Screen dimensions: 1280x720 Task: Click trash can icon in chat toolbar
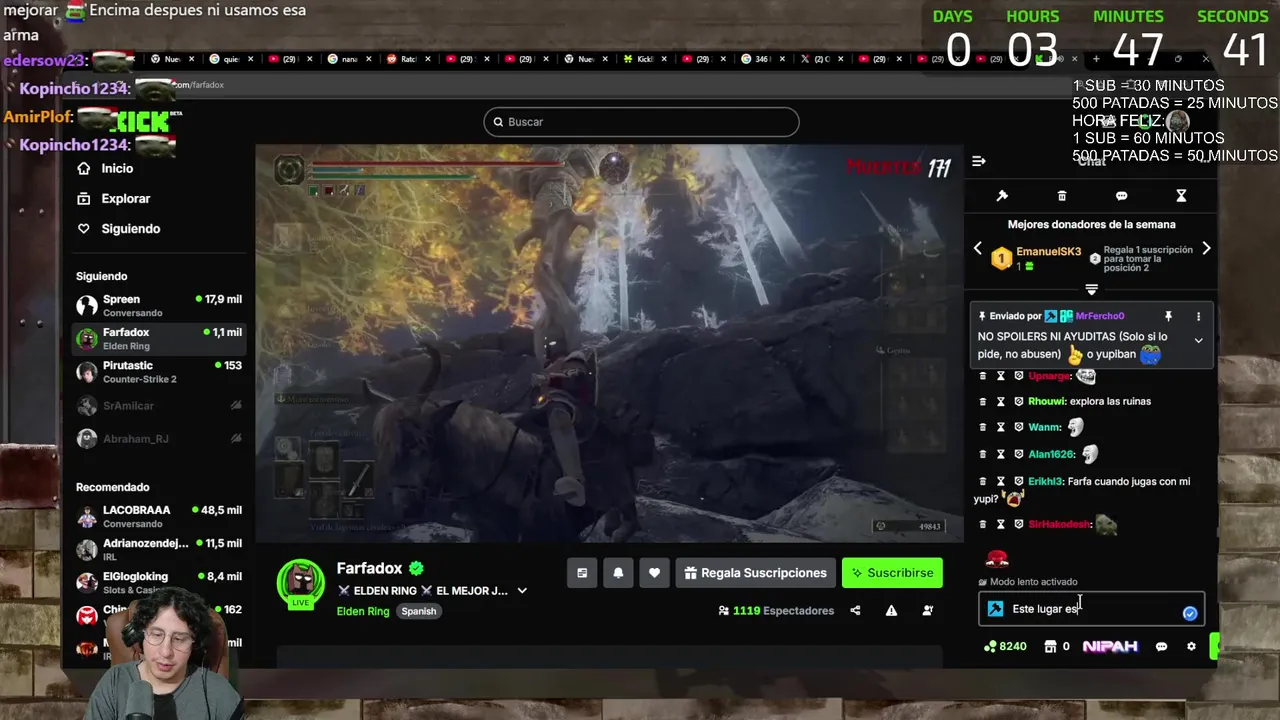[1062, 196]
